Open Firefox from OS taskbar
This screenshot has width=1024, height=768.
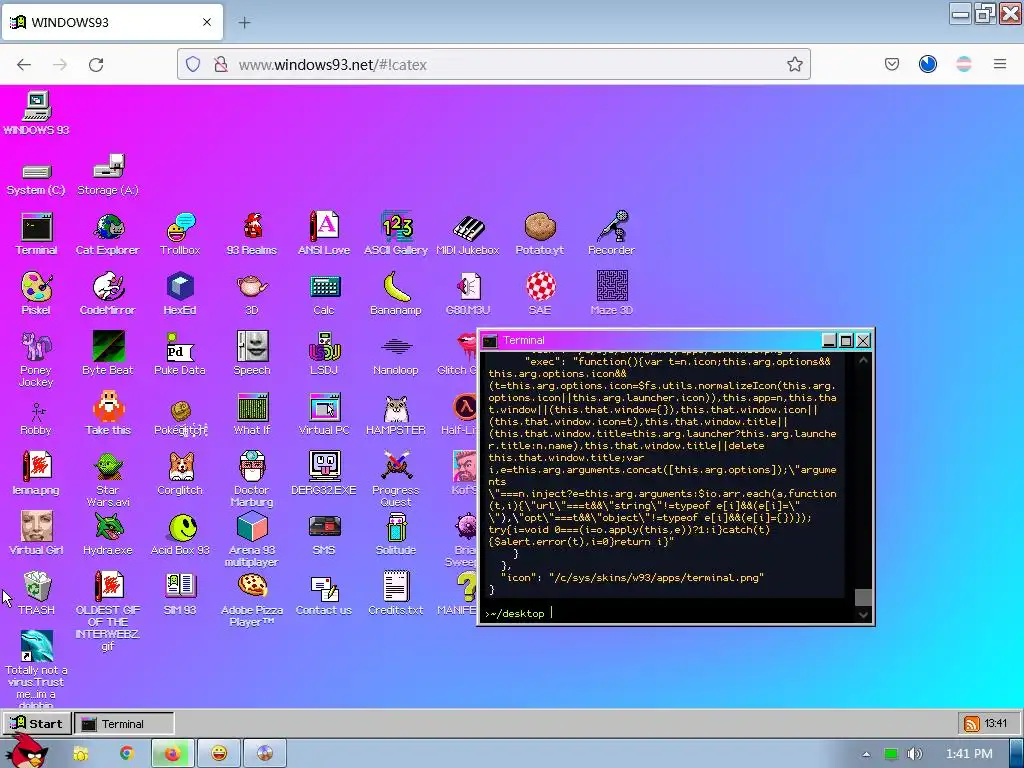pyautogui.click(x=172, y=754)
